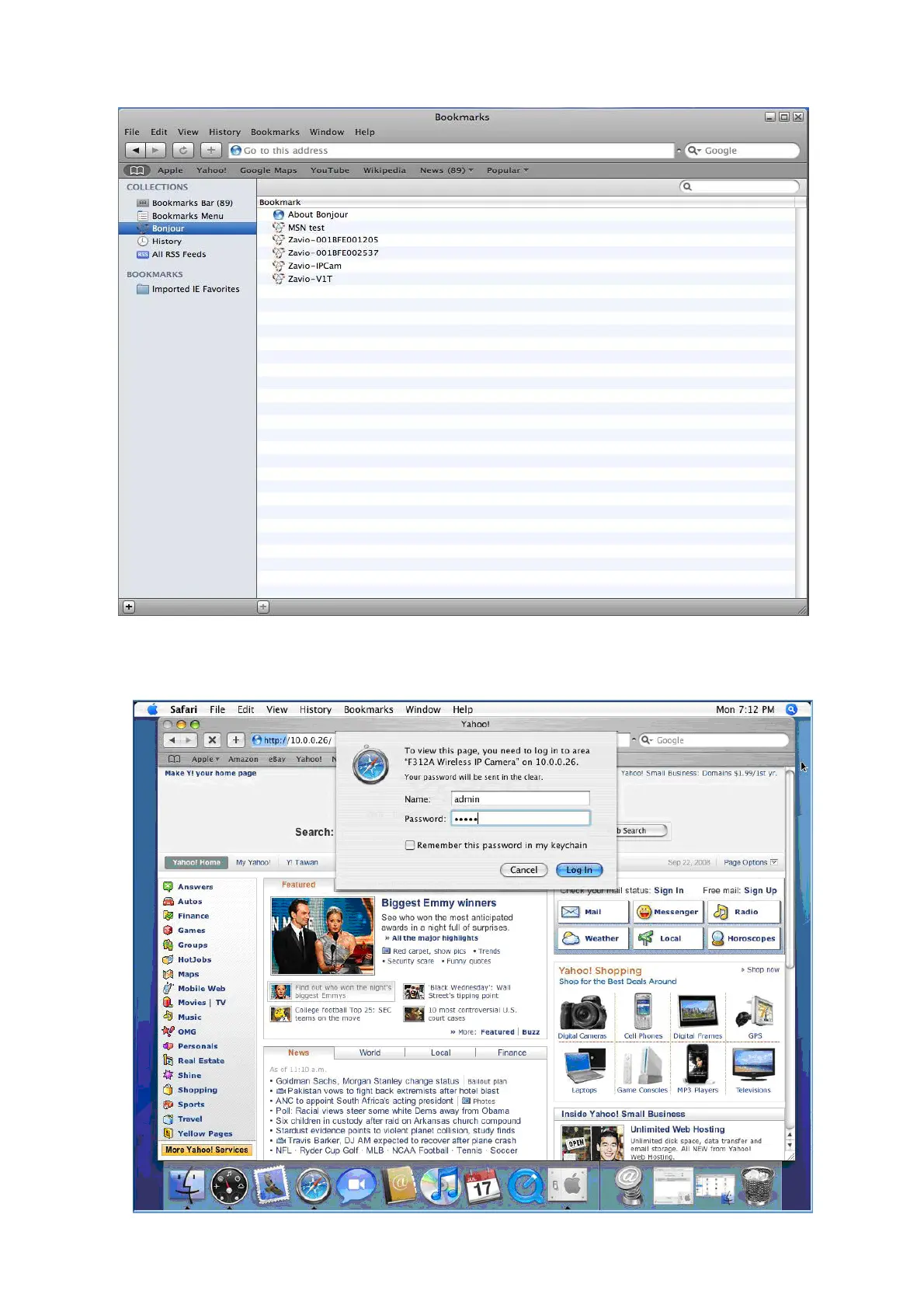Expand News (89) bookmarks dropdown
Screen dimensions: 924x1308
(x=446, y=170)
